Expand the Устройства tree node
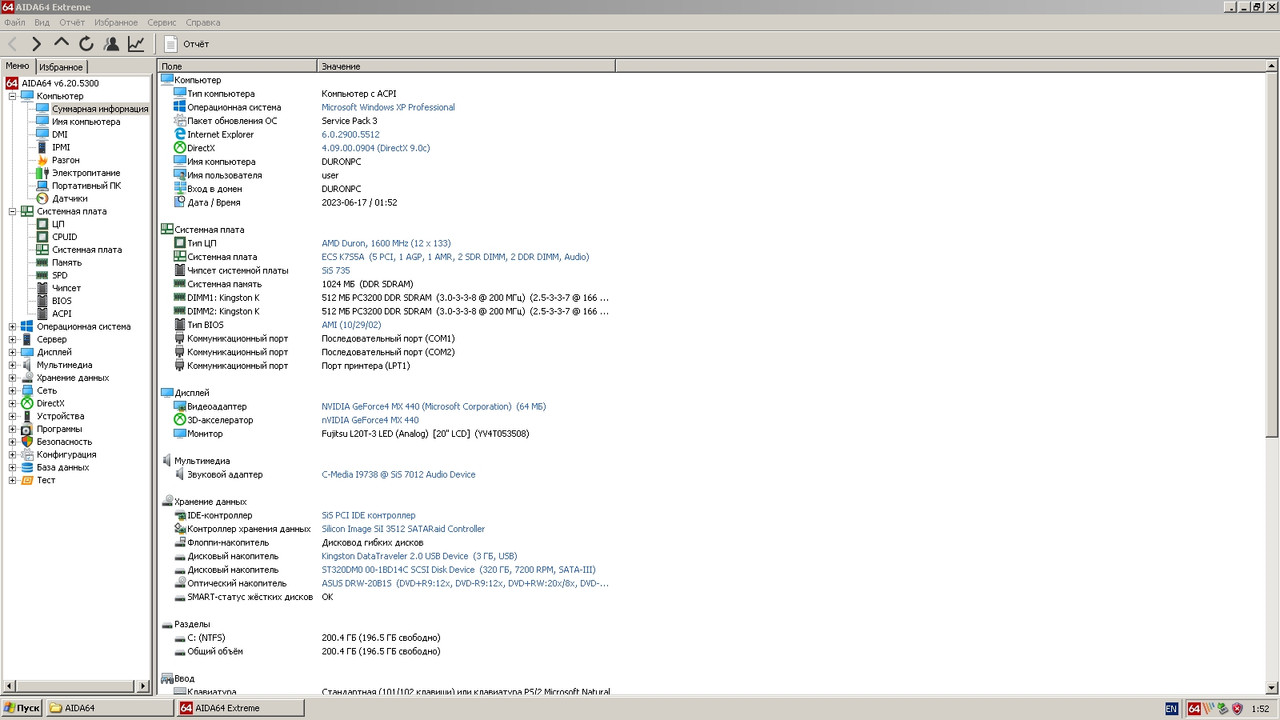This screenshot has width=1280, height=720. click(12, 416)
